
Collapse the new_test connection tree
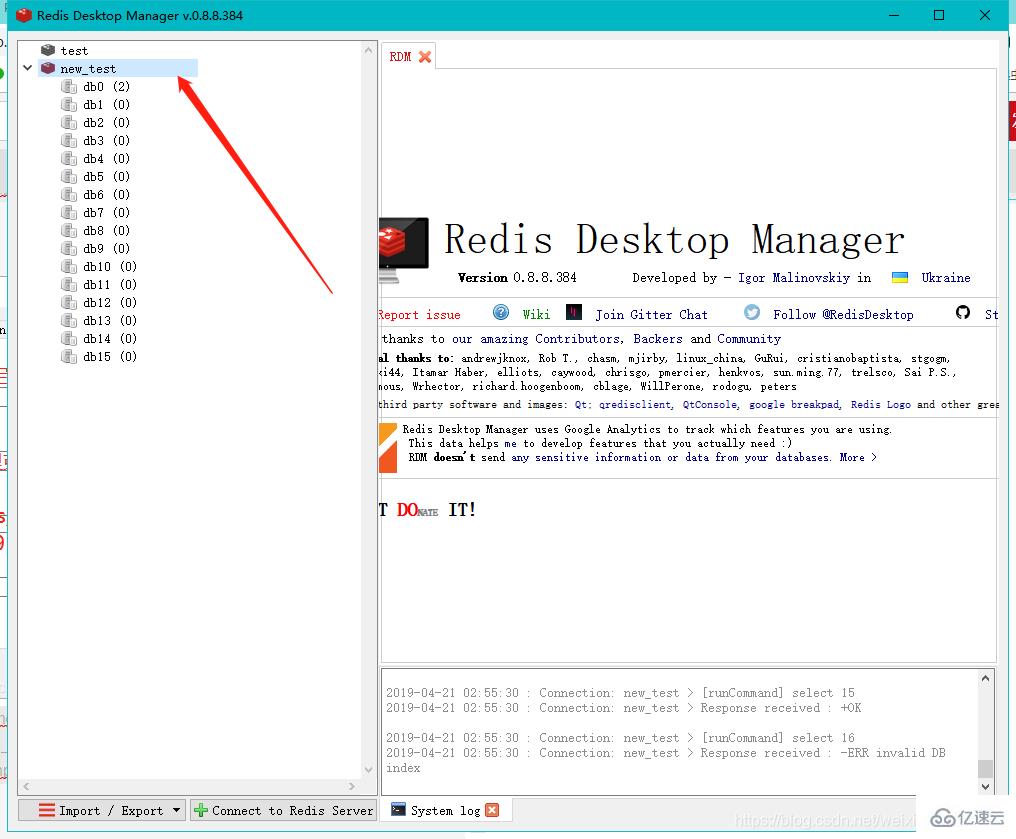pyautogui.click(x=27, y=68)
